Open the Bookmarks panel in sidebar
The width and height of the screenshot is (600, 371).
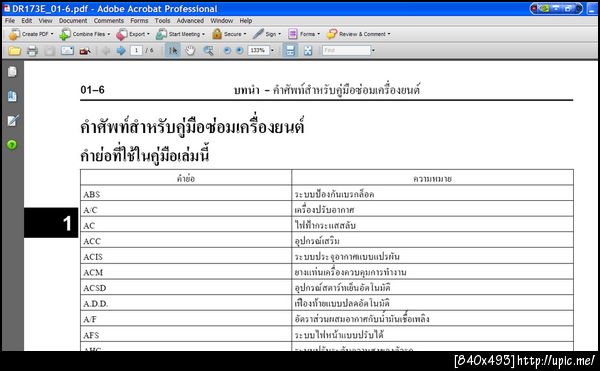pyautogui.click(x=12, y=96)
